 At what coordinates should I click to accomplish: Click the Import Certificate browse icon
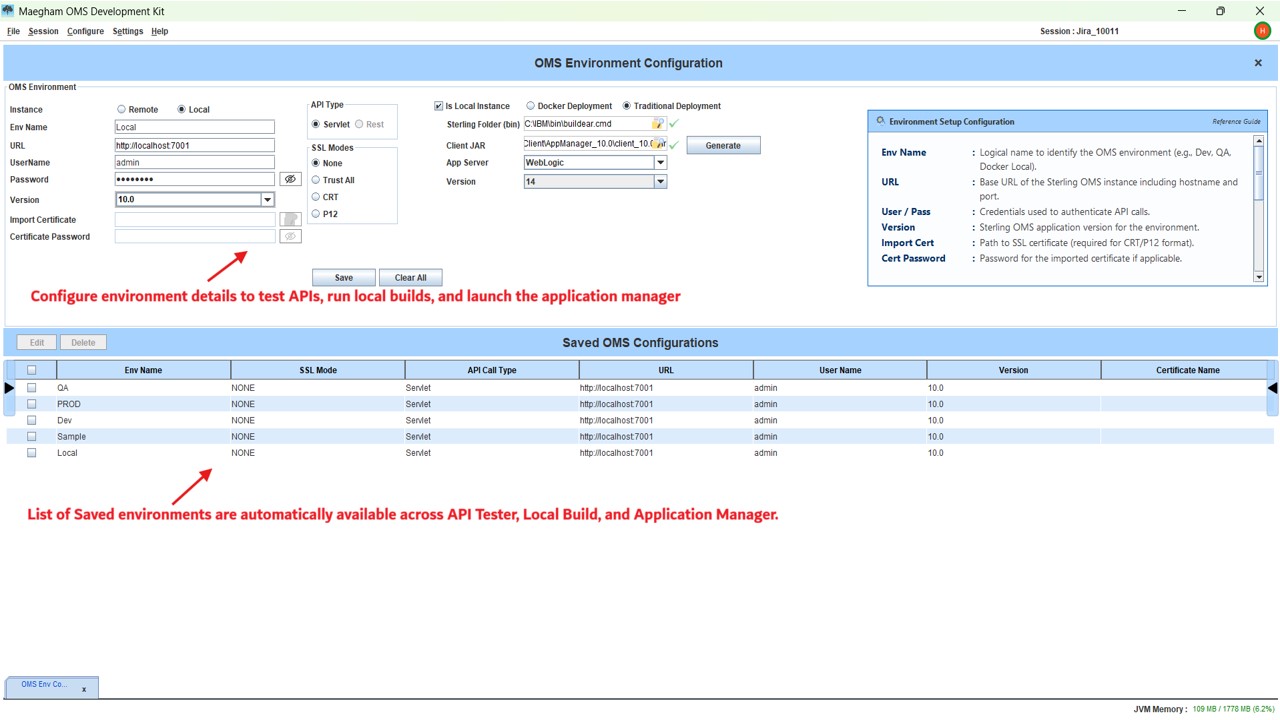(290, 218)
